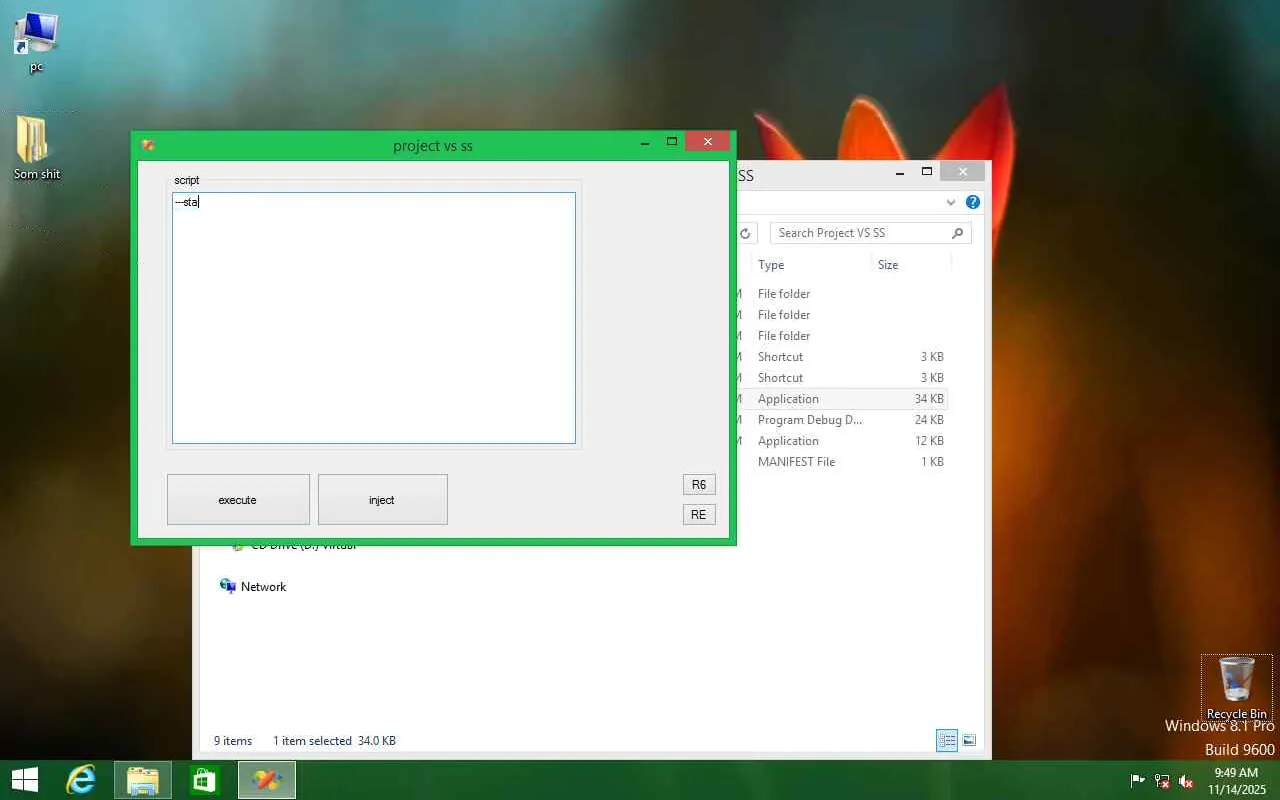Open the Action Center flag icon
Screen dimensions: 1280x800
pyautogui.click(x=1138, y=781)
